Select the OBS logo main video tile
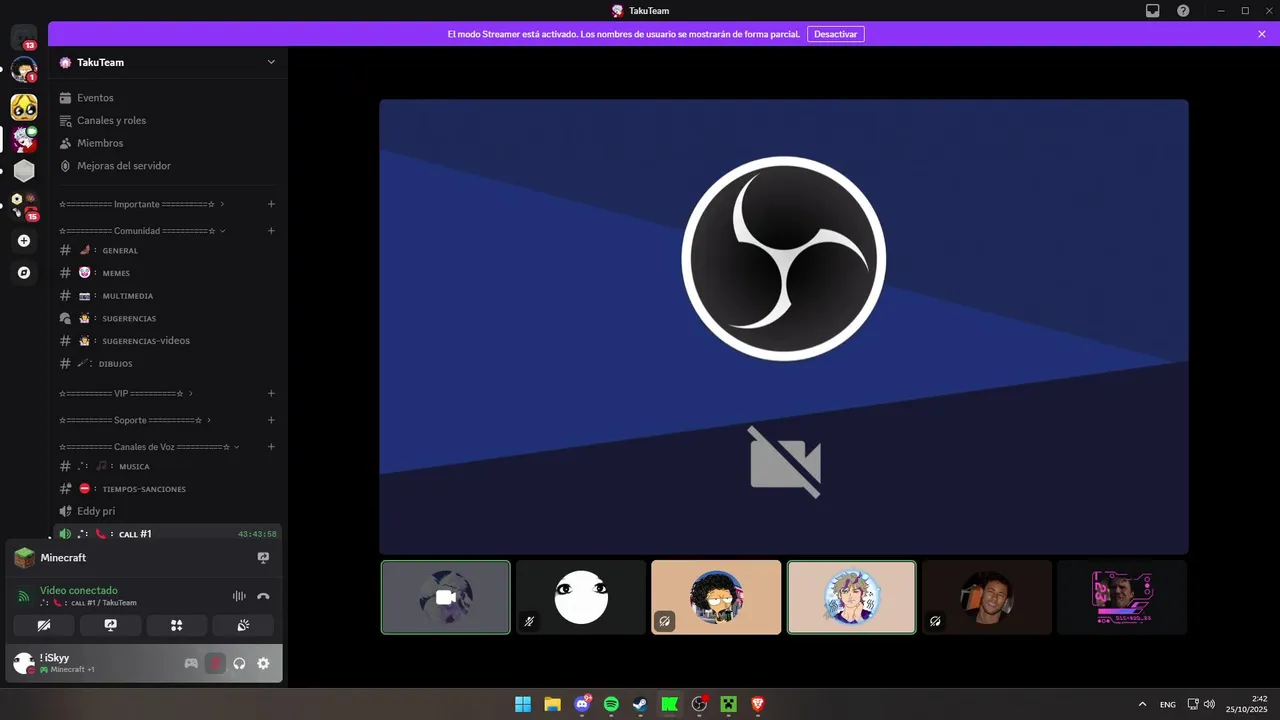Screen dimensions: 1280x720 784,326
